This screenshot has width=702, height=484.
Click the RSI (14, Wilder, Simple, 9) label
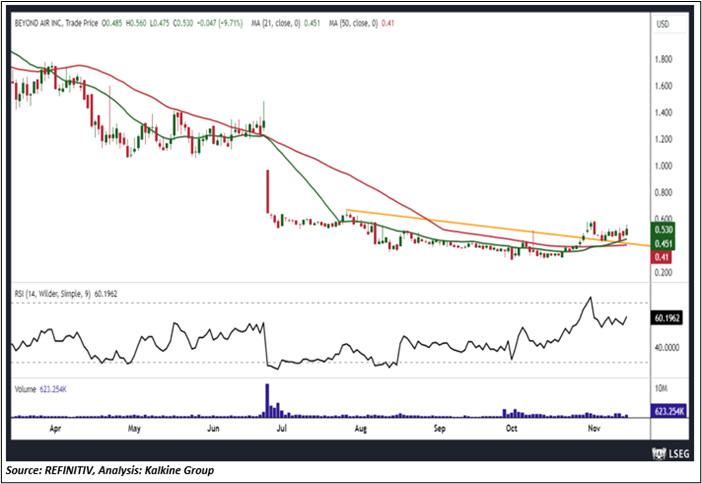pos(52,294)
